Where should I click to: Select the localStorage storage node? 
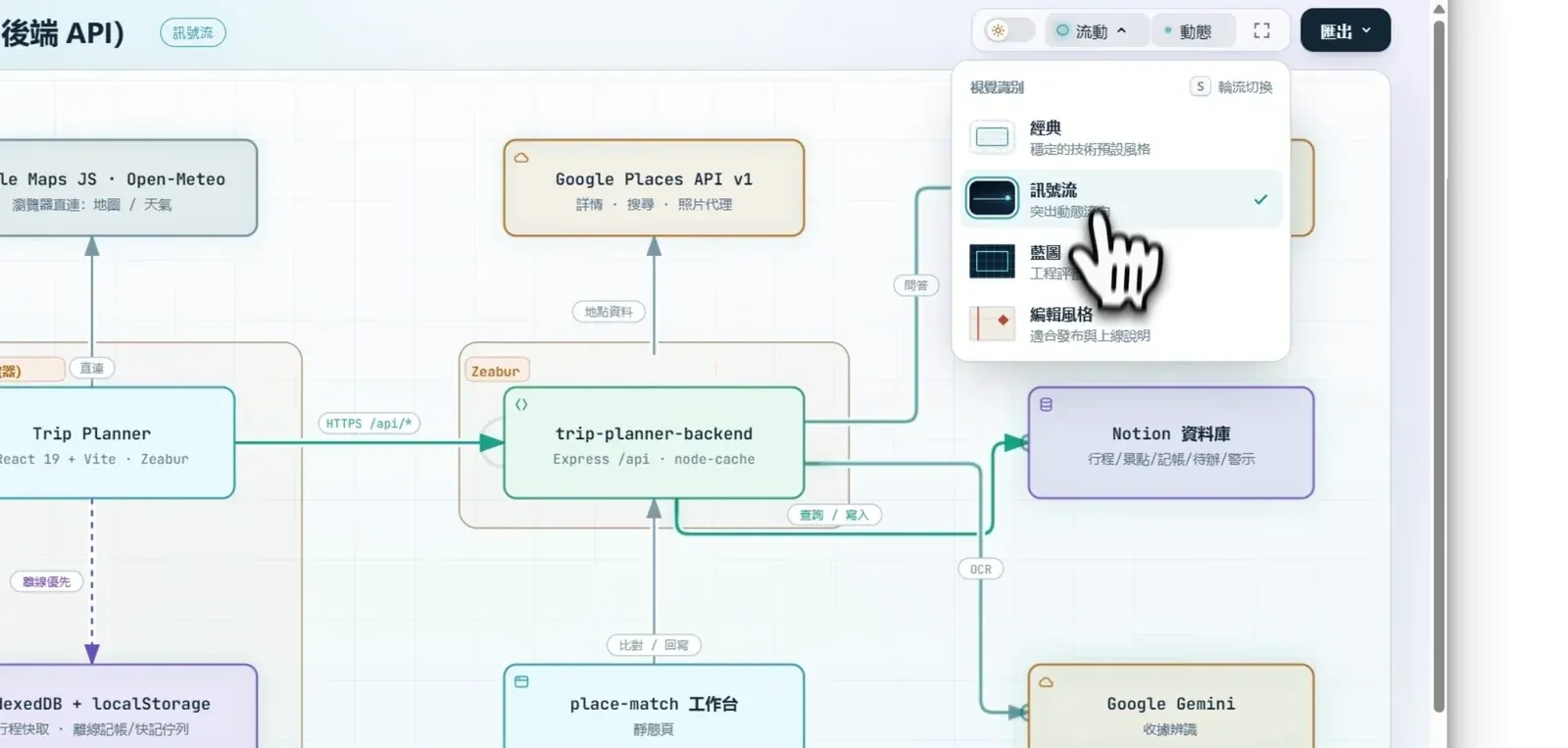[x=128, y=706]
